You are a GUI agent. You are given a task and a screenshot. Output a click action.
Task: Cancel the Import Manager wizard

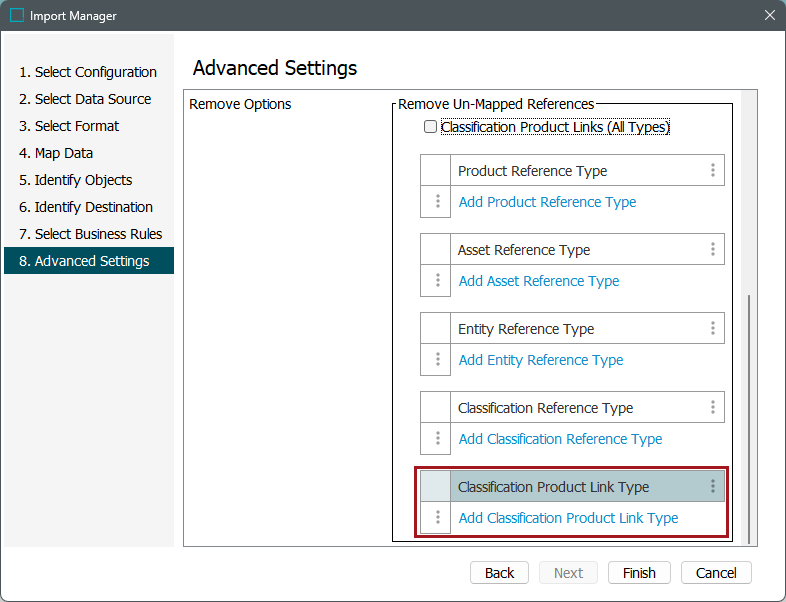[716, 573]
